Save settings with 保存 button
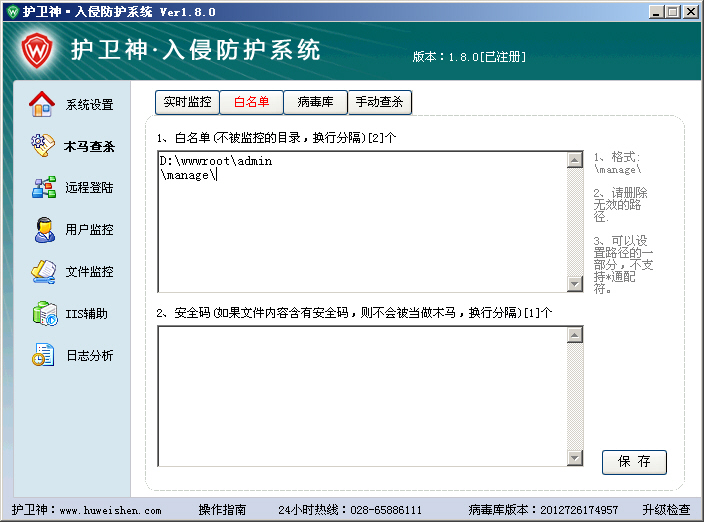This screenshot has height=522, width=704. coord(634,462)
